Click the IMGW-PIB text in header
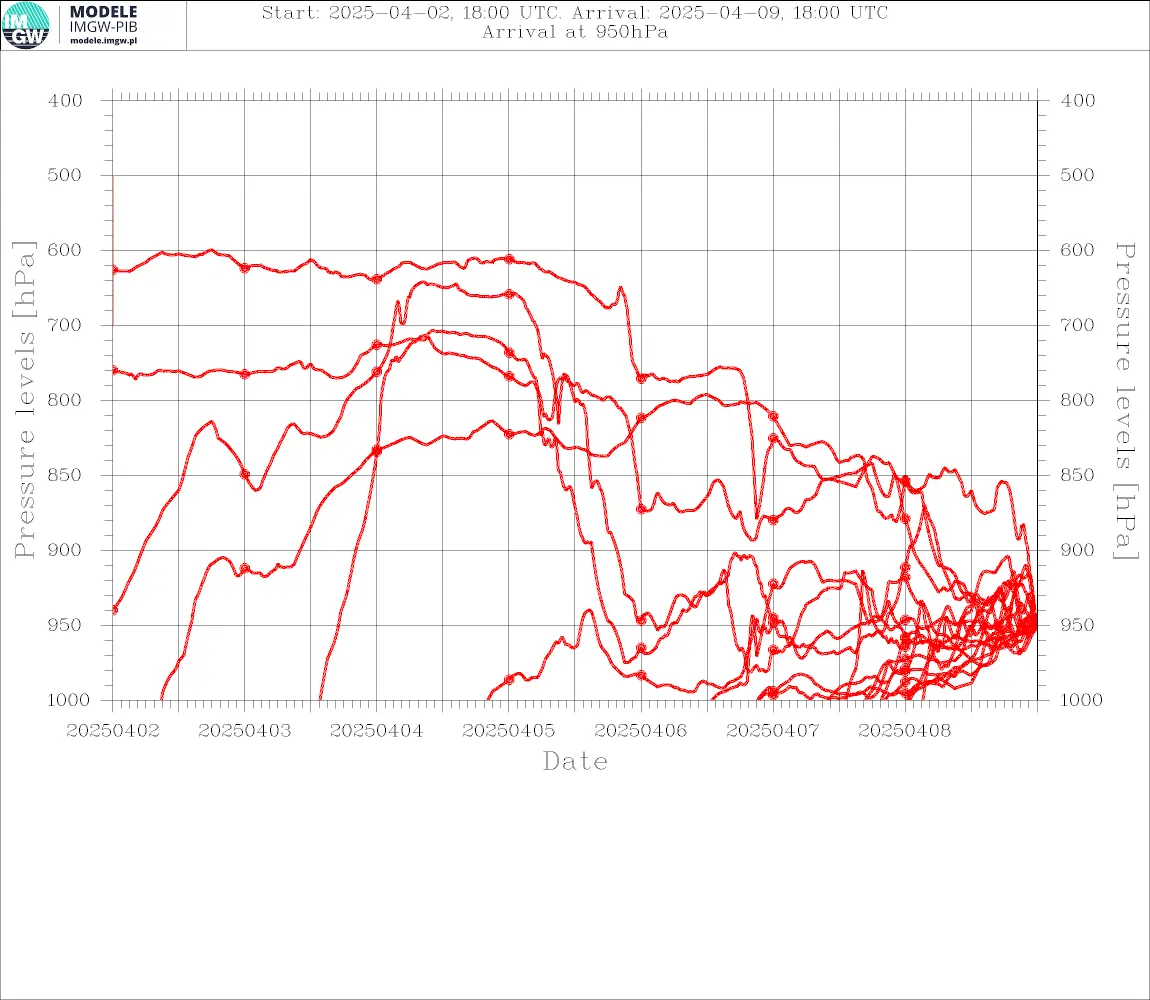 click(103, 27)
